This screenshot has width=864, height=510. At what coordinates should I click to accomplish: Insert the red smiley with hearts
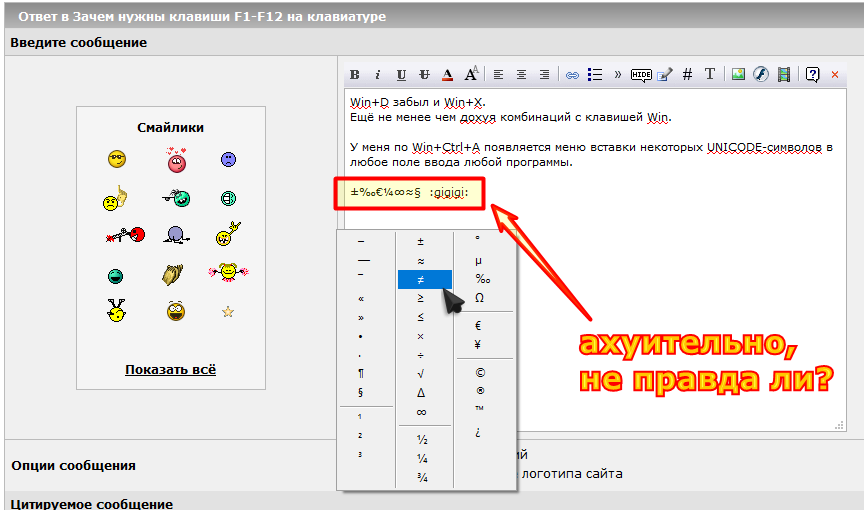pos(176,160)
